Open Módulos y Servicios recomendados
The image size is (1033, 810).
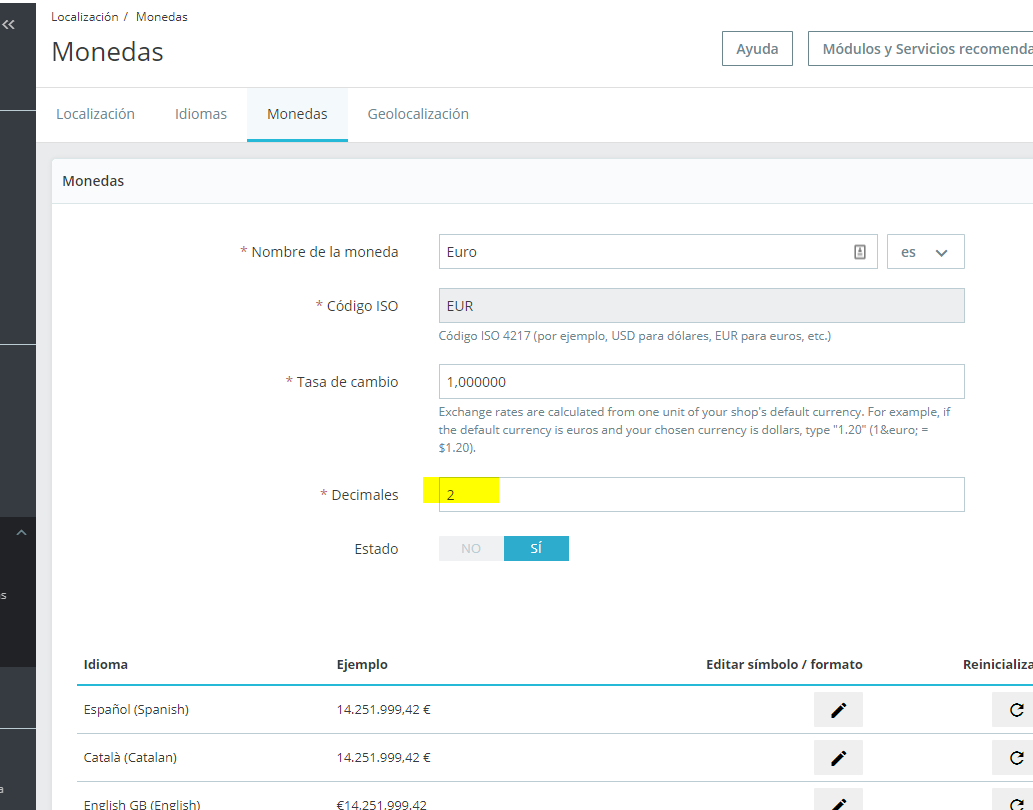(925, 48)
